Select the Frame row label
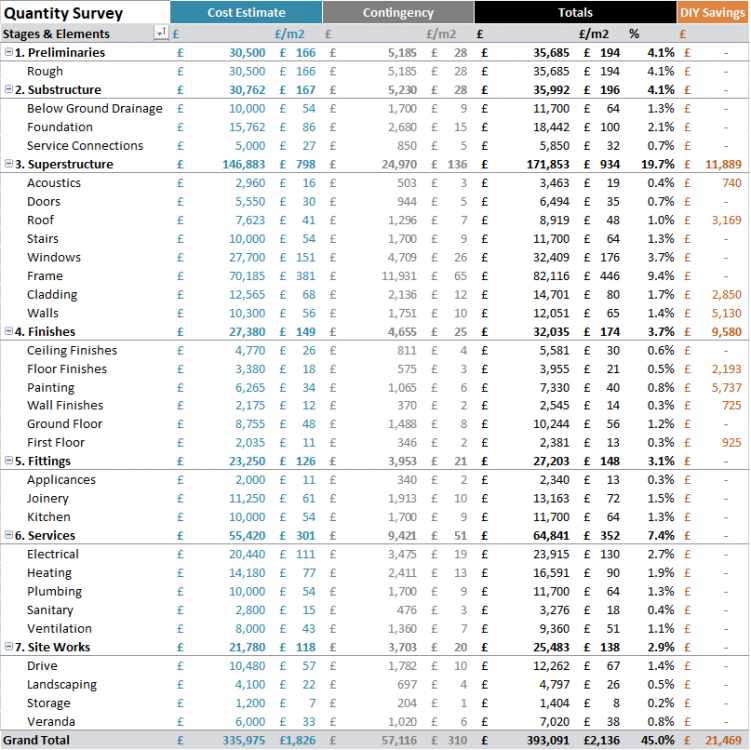The width and height of the screenshot is (751, 750). 45,276
